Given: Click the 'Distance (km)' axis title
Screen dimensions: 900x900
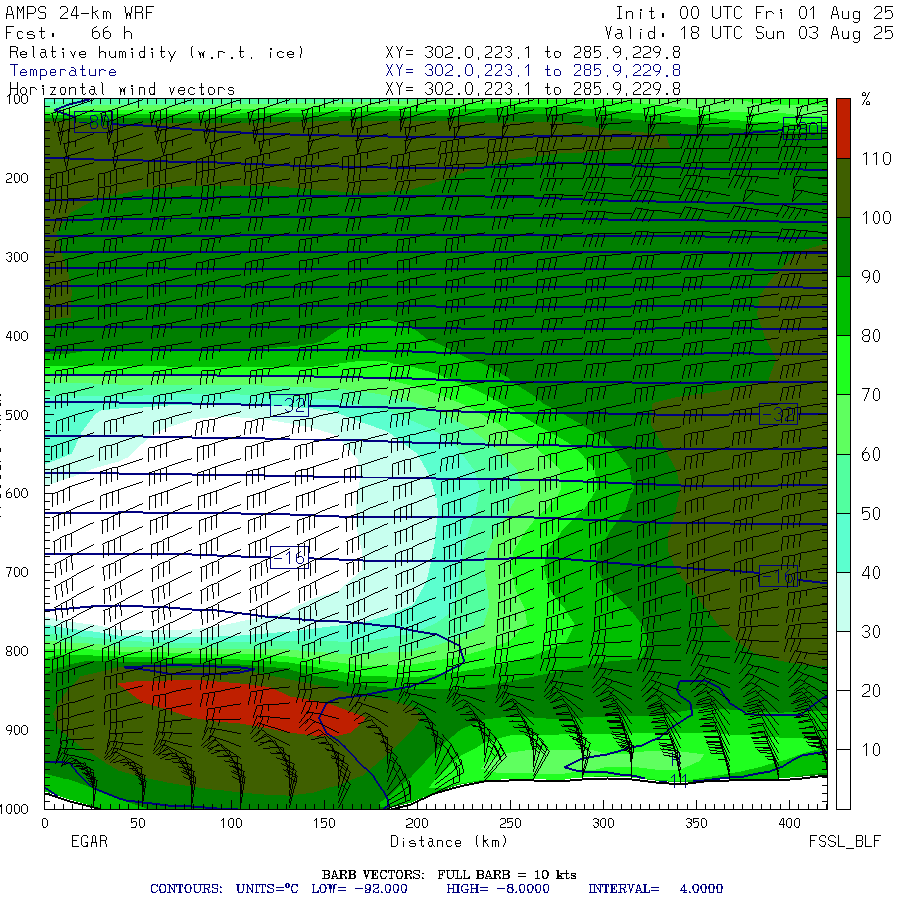Looking at the screenshot, I should pos(449,842).
